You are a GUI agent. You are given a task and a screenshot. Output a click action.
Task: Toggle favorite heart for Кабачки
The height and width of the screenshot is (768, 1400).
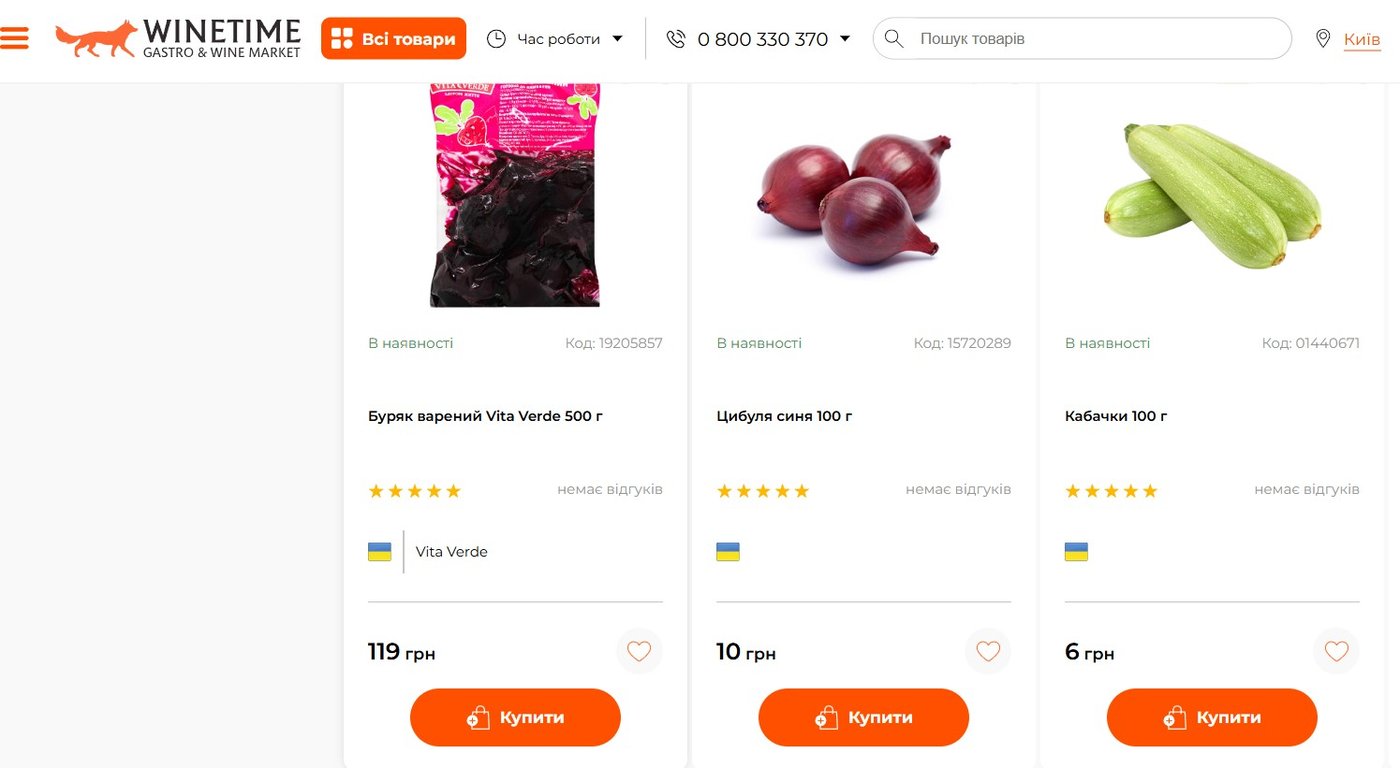(1336, 652)
